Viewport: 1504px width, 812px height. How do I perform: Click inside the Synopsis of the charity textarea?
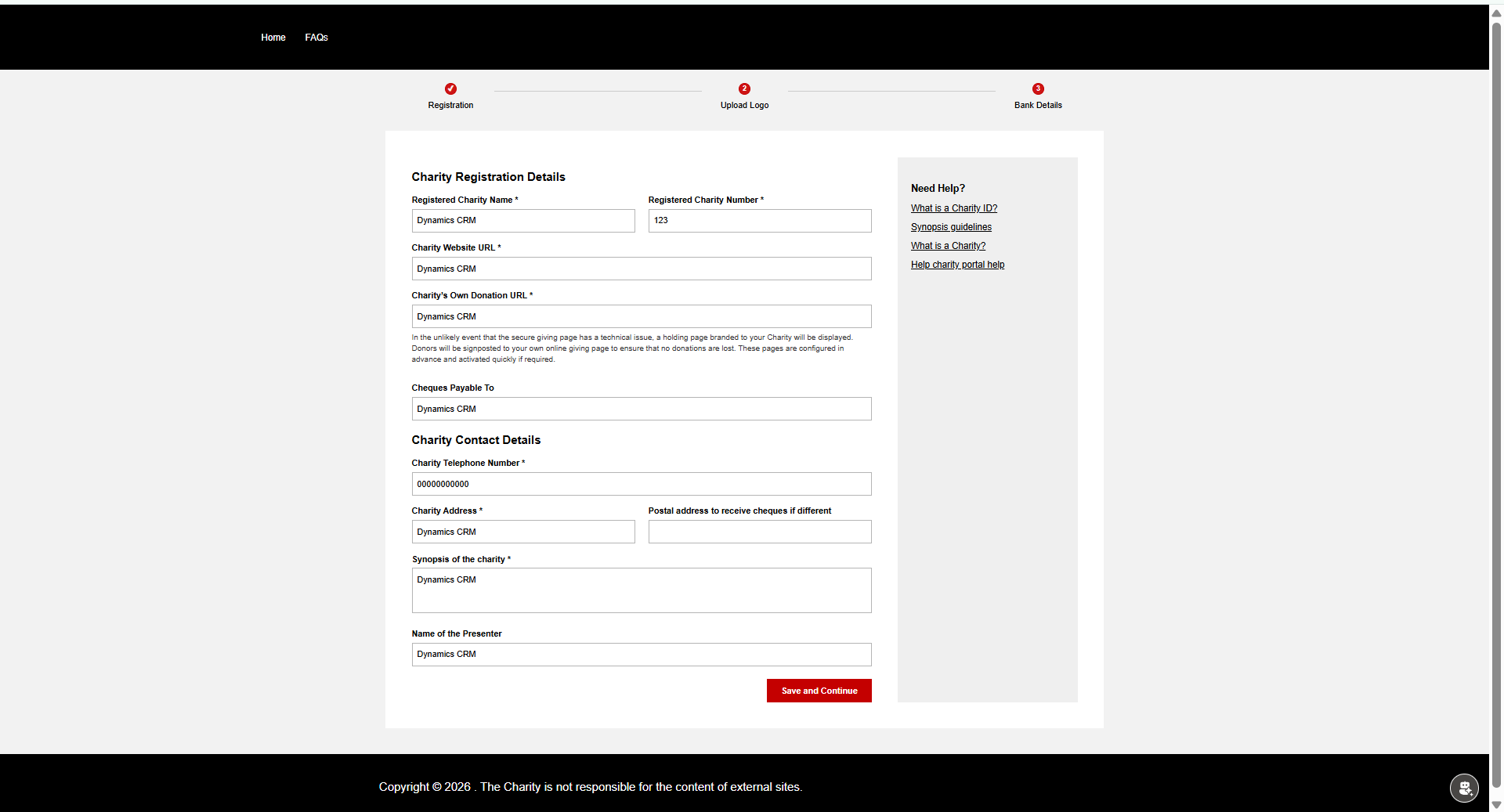[642, 590]
